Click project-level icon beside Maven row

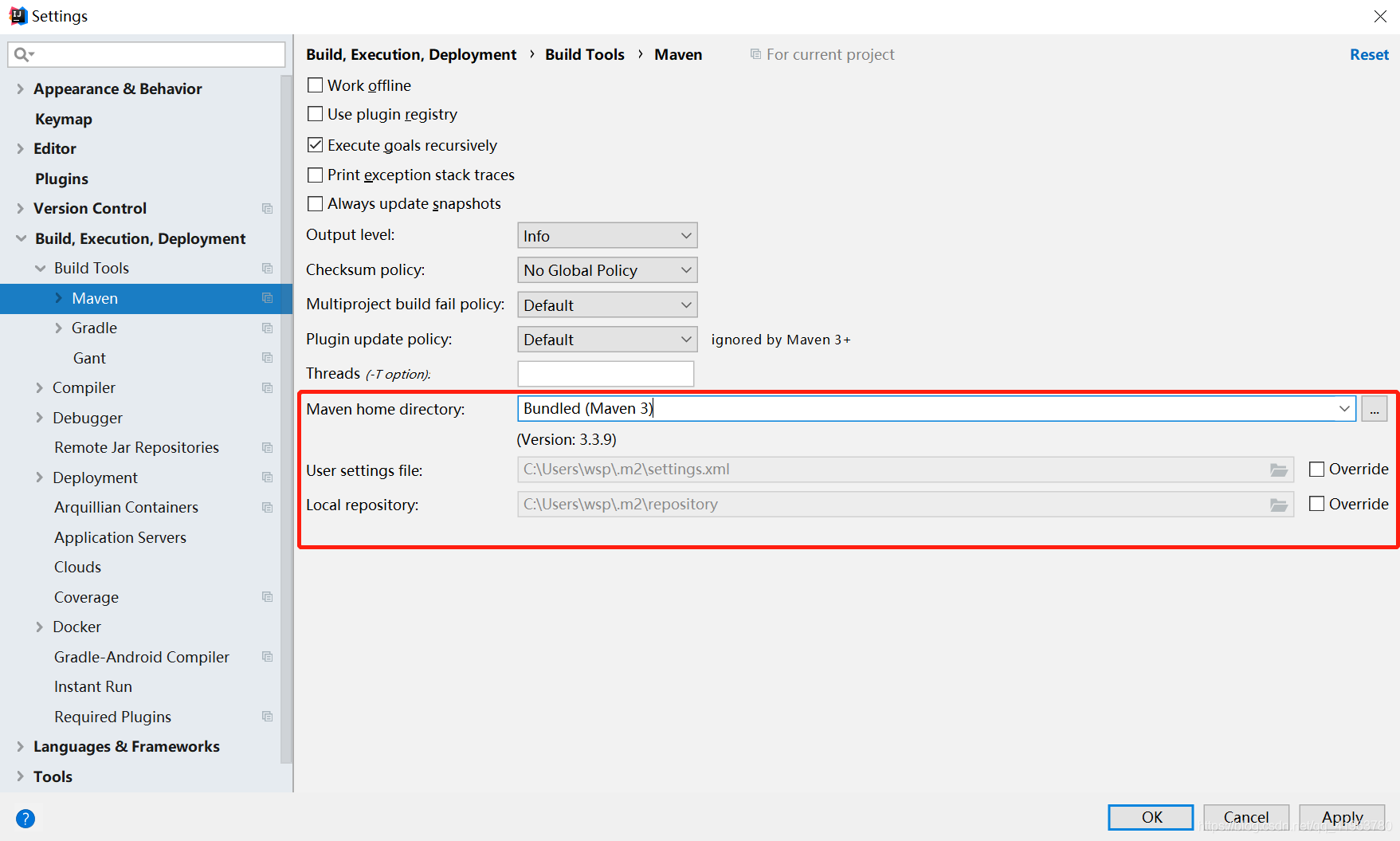[x=268, y=298]
